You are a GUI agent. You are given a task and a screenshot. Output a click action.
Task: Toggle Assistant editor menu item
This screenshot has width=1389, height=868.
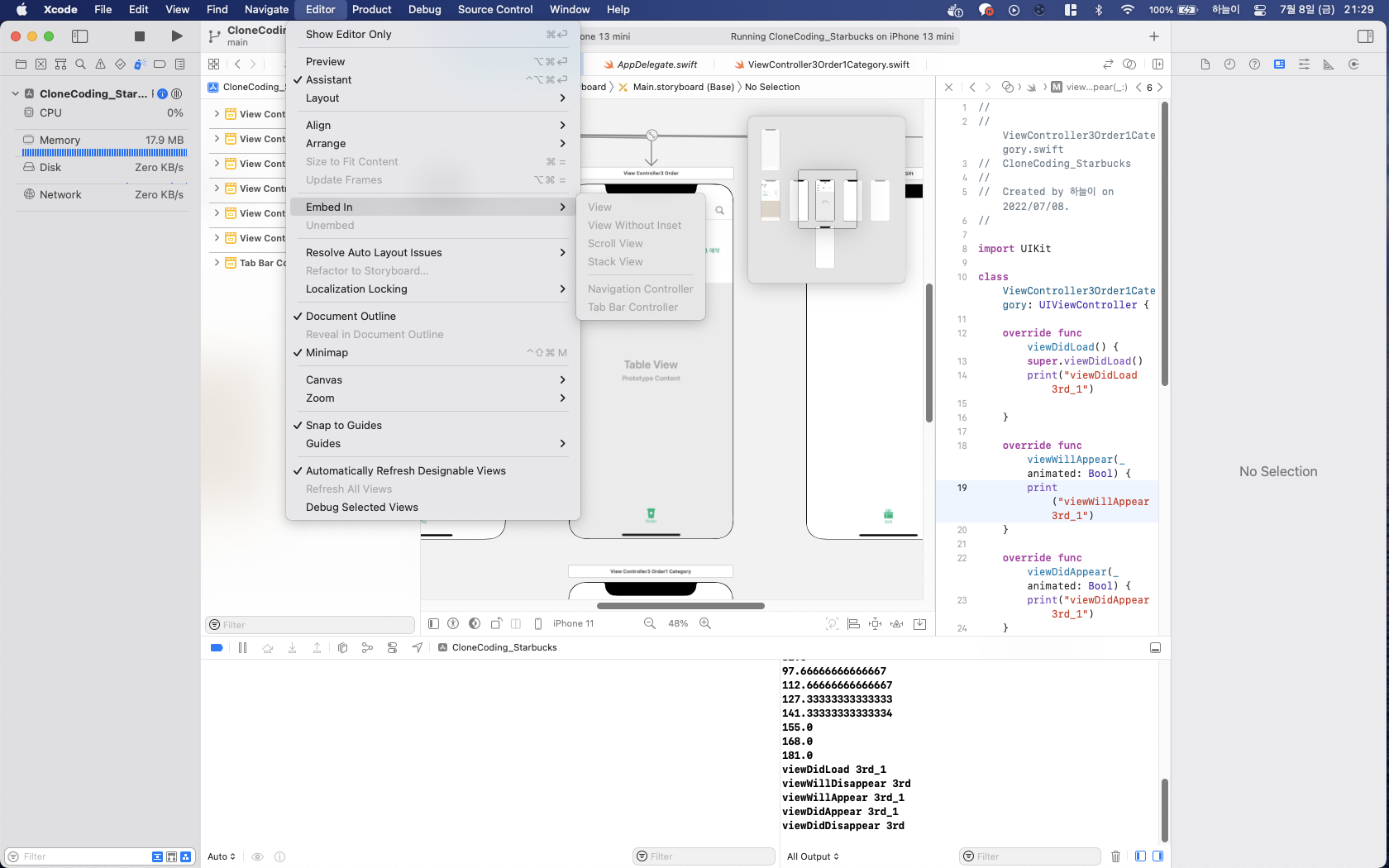432,80
